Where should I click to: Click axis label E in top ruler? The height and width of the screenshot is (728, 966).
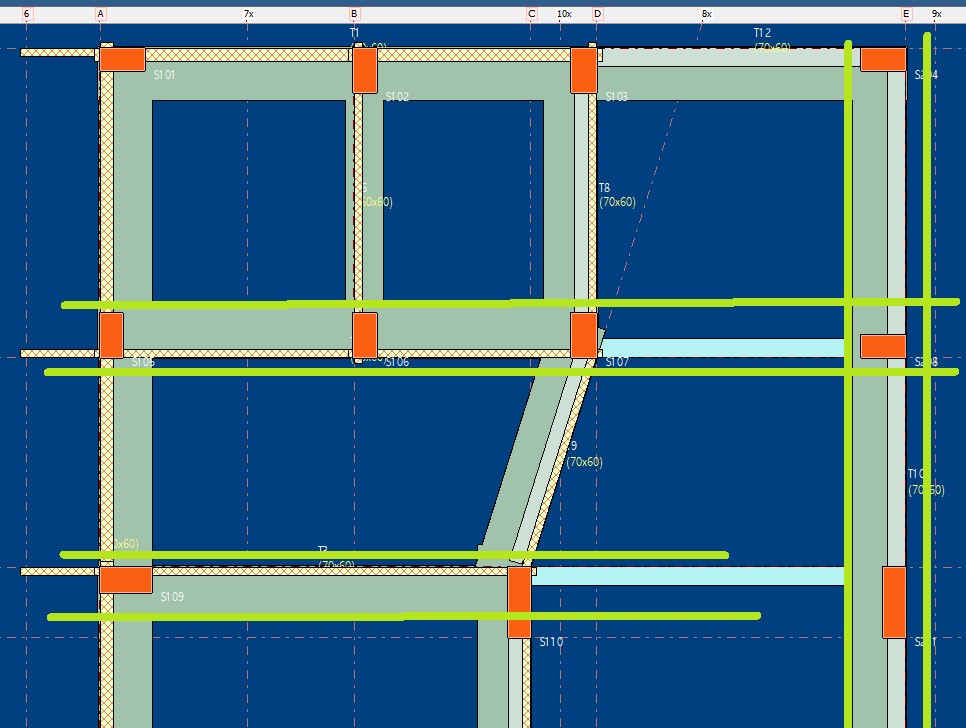coord(906,14)
